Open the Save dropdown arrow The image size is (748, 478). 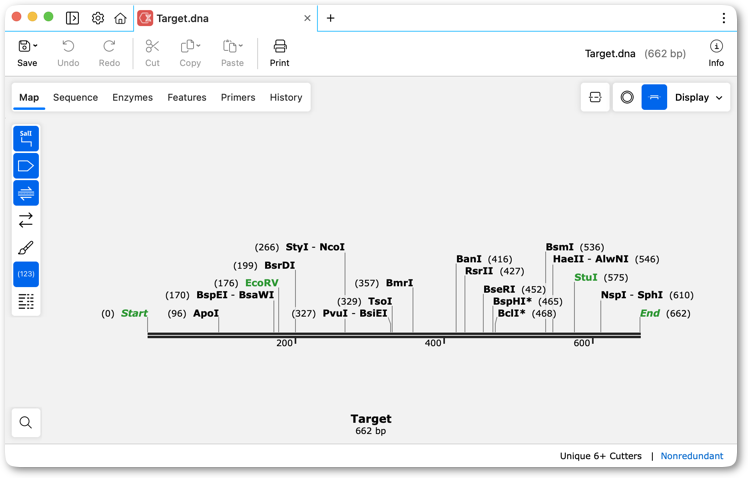coord(35,46)
